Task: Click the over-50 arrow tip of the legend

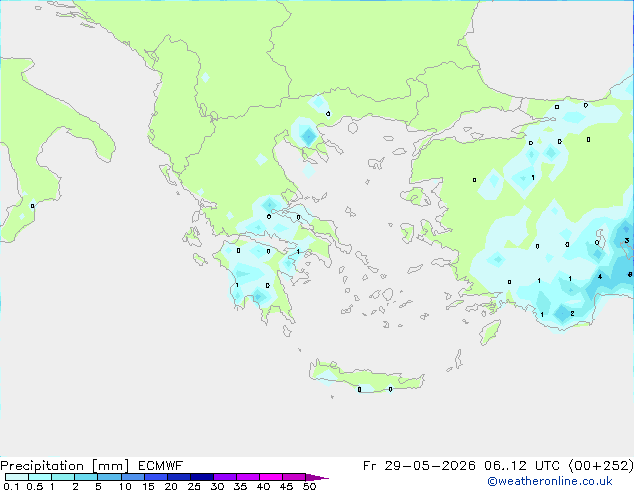Action: (317, 477)
